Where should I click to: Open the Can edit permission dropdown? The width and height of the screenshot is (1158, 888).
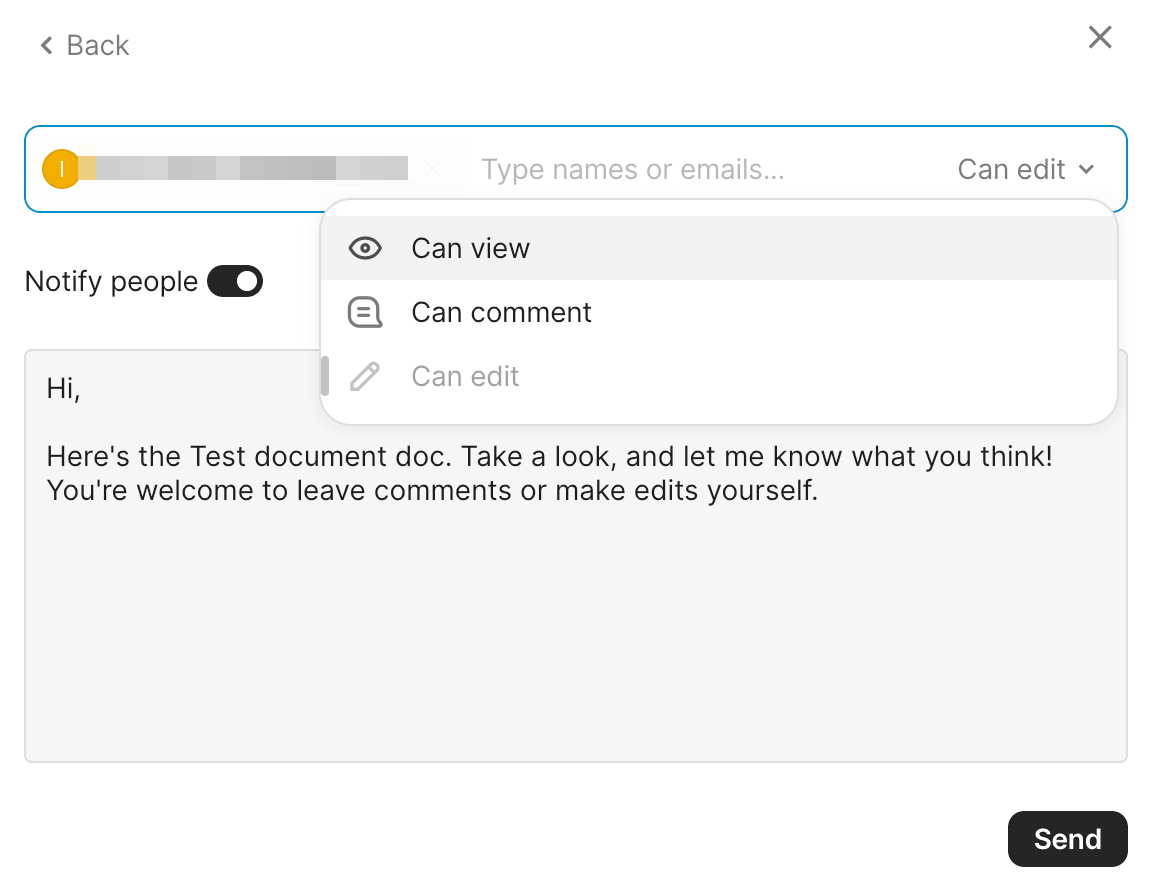tap(1026, 169)
